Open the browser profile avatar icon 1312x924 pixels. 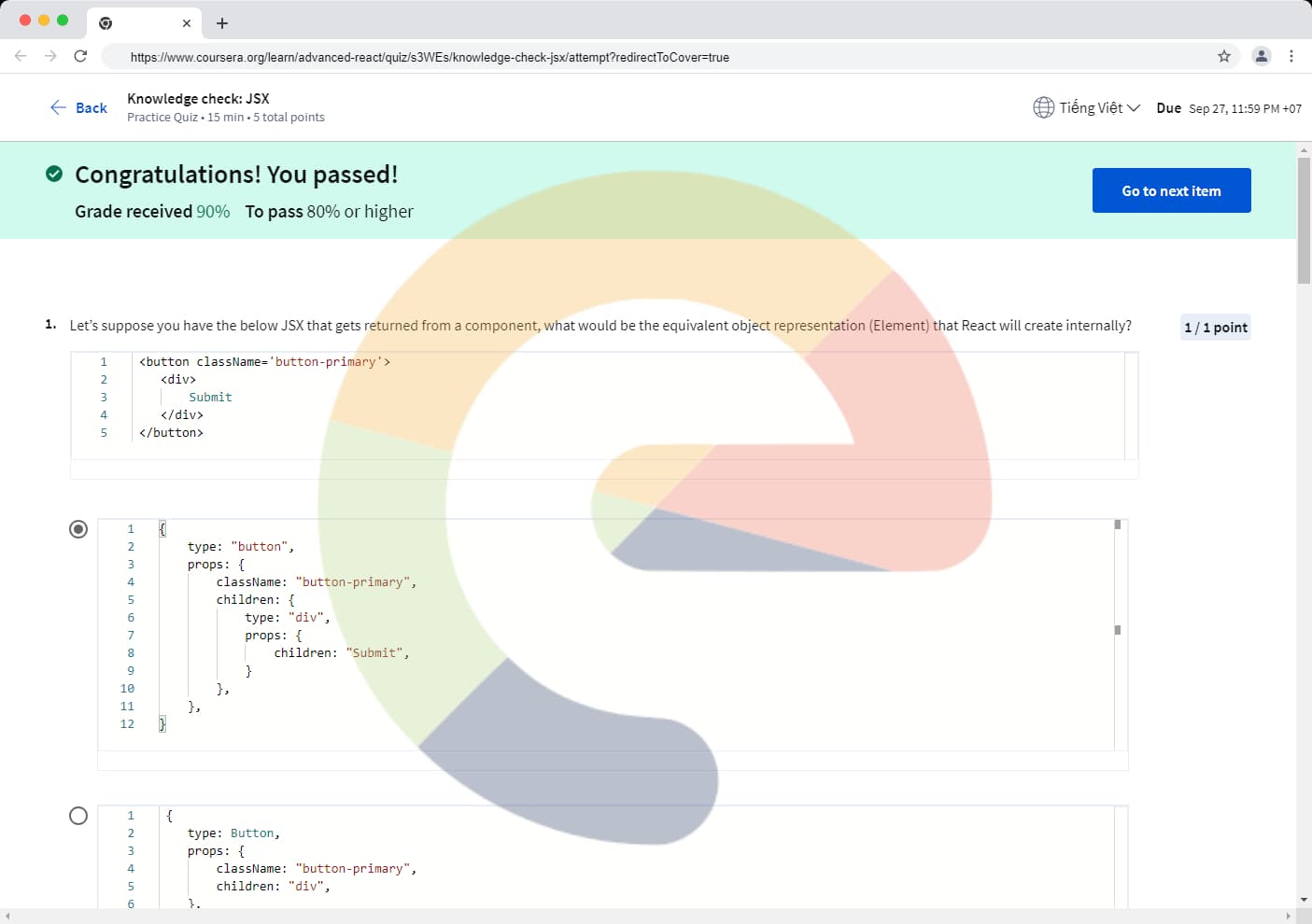tap(1261, 56)
